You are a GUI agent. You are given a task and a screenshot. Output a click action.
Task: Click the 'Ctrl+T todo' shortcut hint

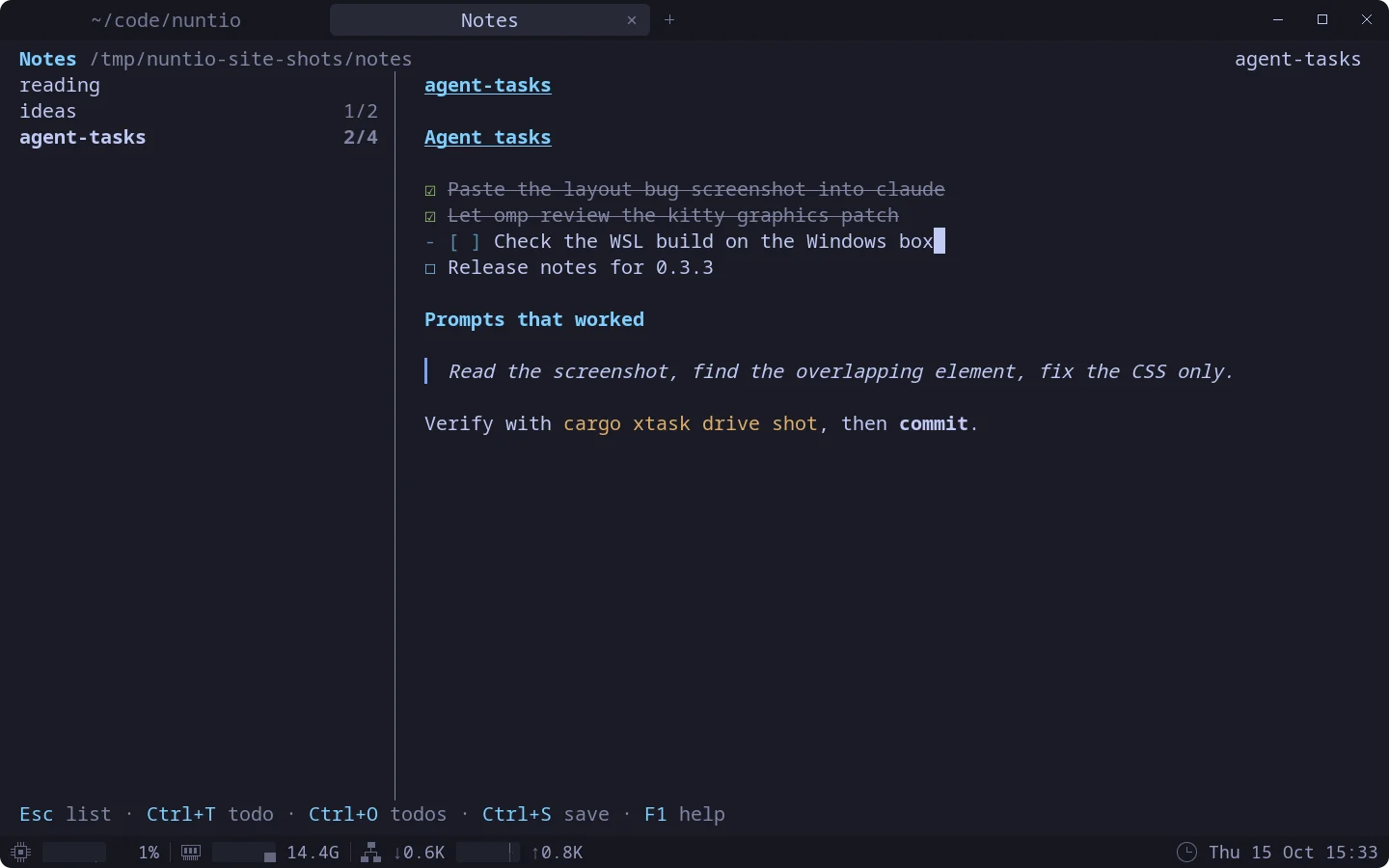point(210,815)
